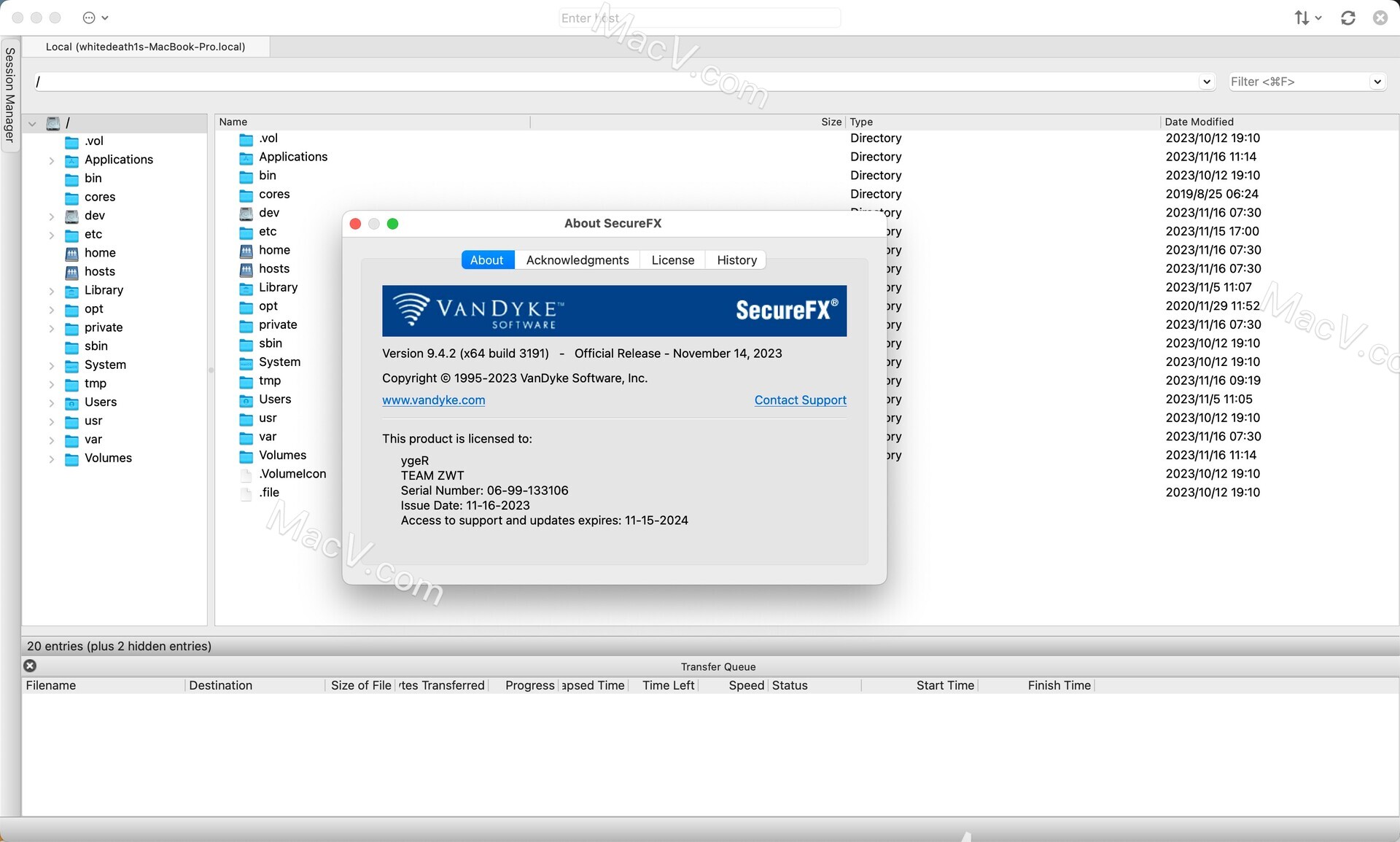Switch to the Acknowledgments tab

(x=577, y=260)
